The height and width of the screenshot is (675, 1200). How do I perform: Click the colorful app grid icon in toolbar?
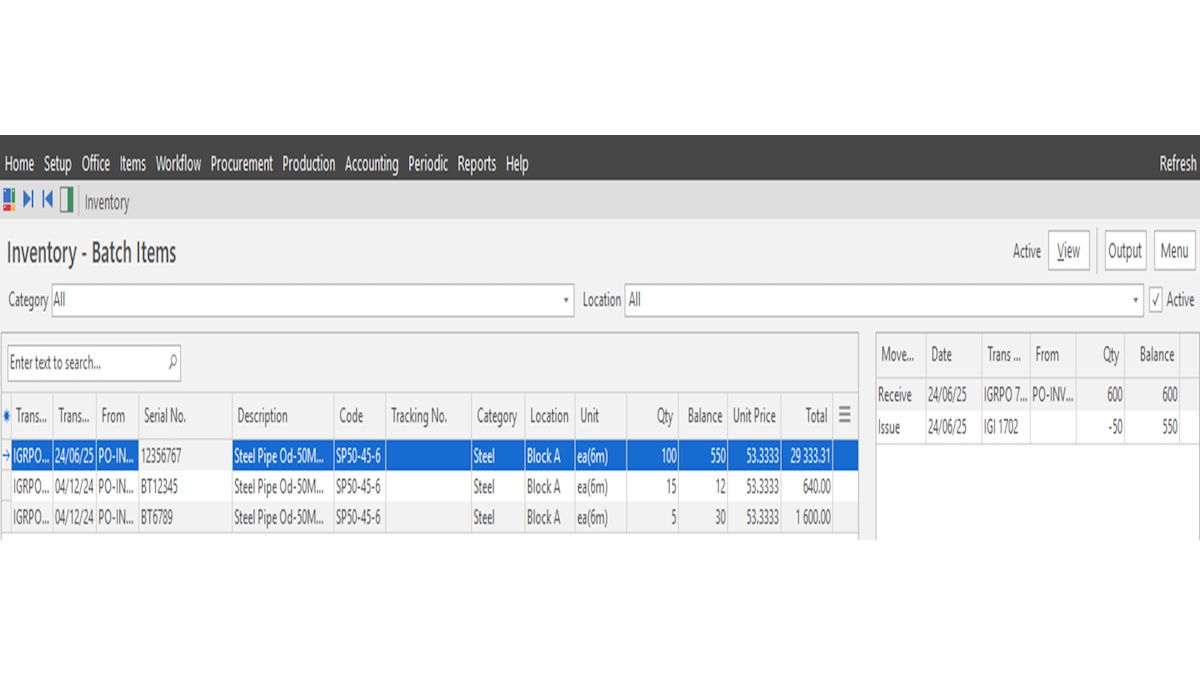pyautogui.click(x=9, y=200)
